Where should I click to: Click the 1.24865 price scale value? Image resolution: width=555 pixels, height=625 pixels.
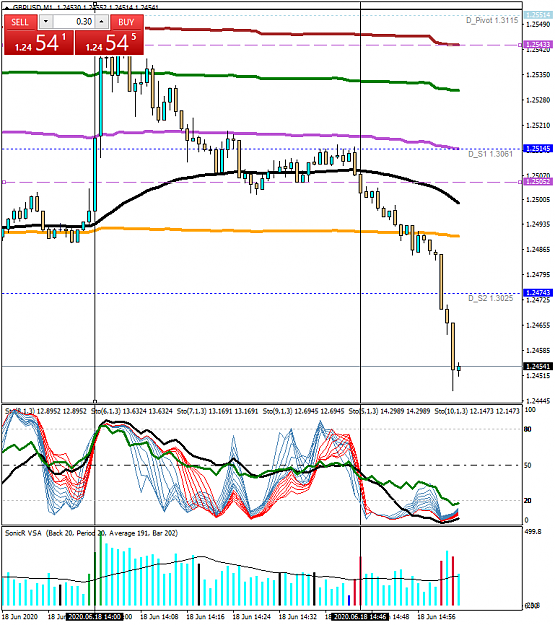pos(538,250)
